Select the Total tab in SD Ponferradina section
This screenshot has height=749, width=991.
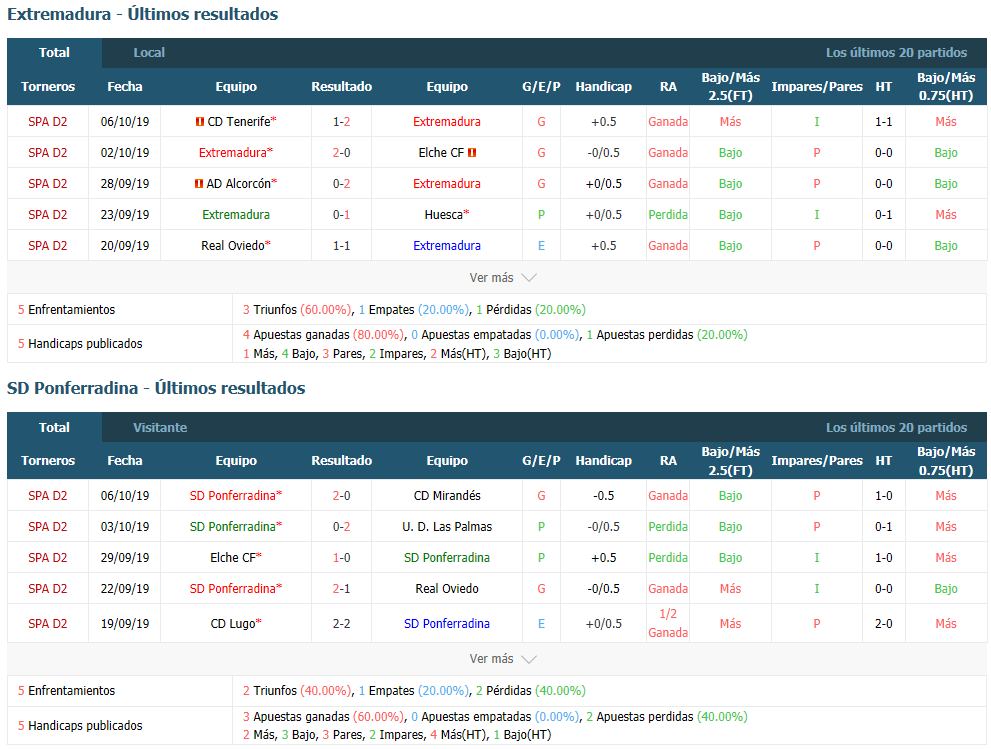(x=54, y=428)
